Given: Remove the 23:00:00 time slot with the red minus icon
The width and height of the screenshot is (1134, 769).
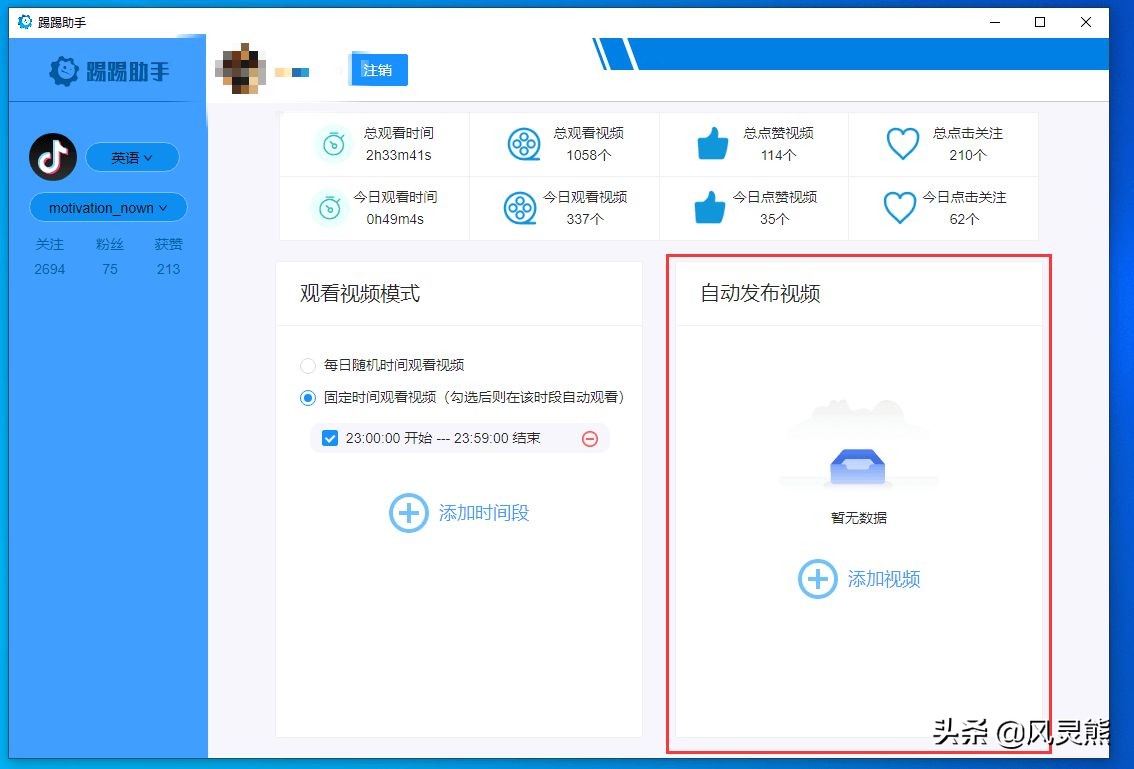Looking at the screenshot, I should click(589, 438).
